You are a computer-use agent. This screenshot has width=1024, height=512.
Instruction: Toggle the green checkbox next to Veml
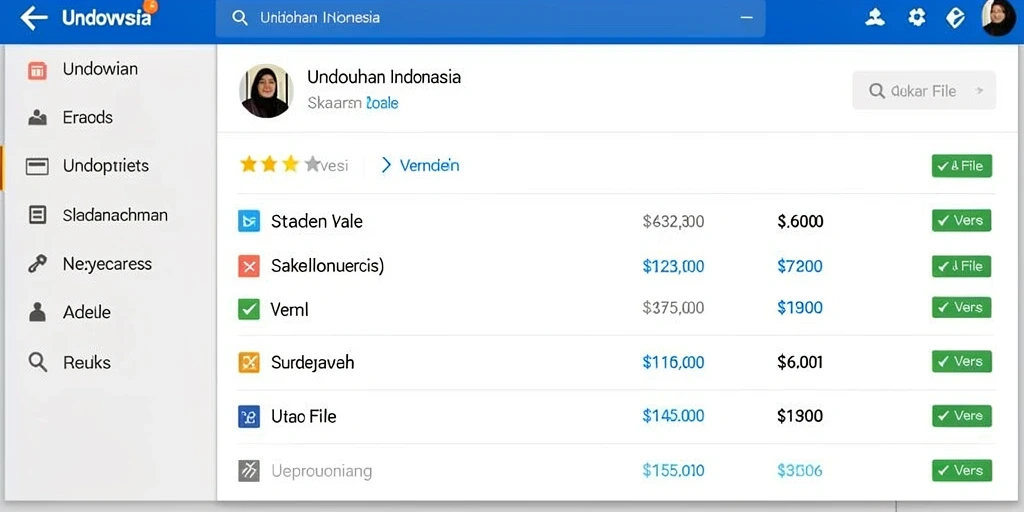249,309
